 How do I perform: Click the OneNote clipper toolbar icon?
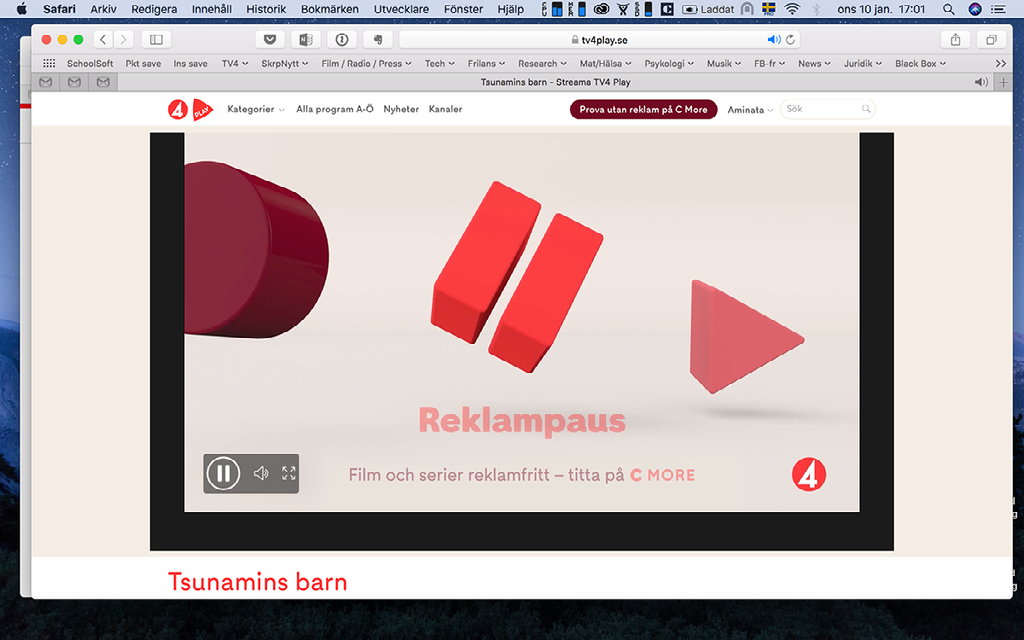pyautogui.click(x=306, y=40)
